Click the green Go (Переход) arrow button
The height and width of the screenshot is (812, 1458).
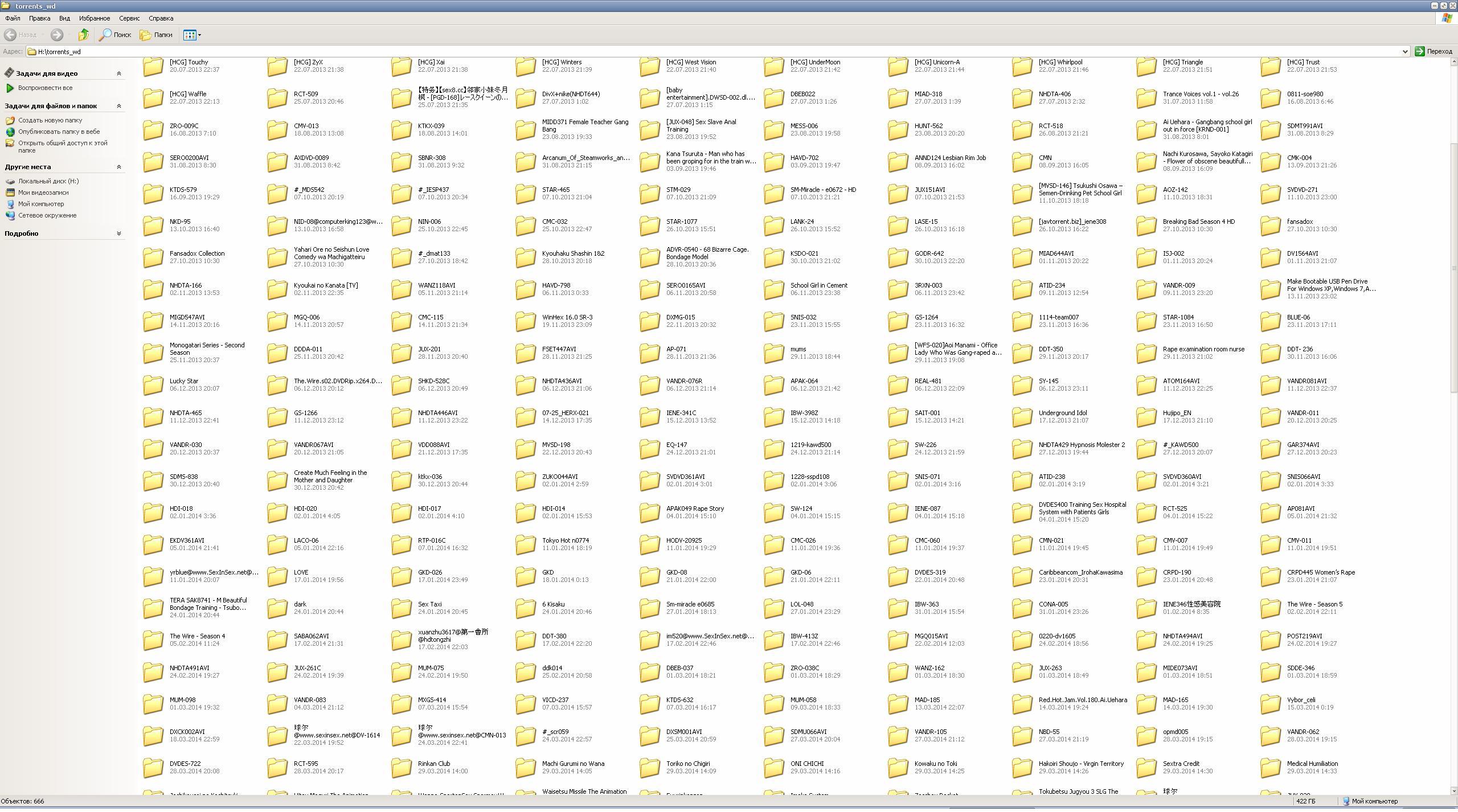1420,51
